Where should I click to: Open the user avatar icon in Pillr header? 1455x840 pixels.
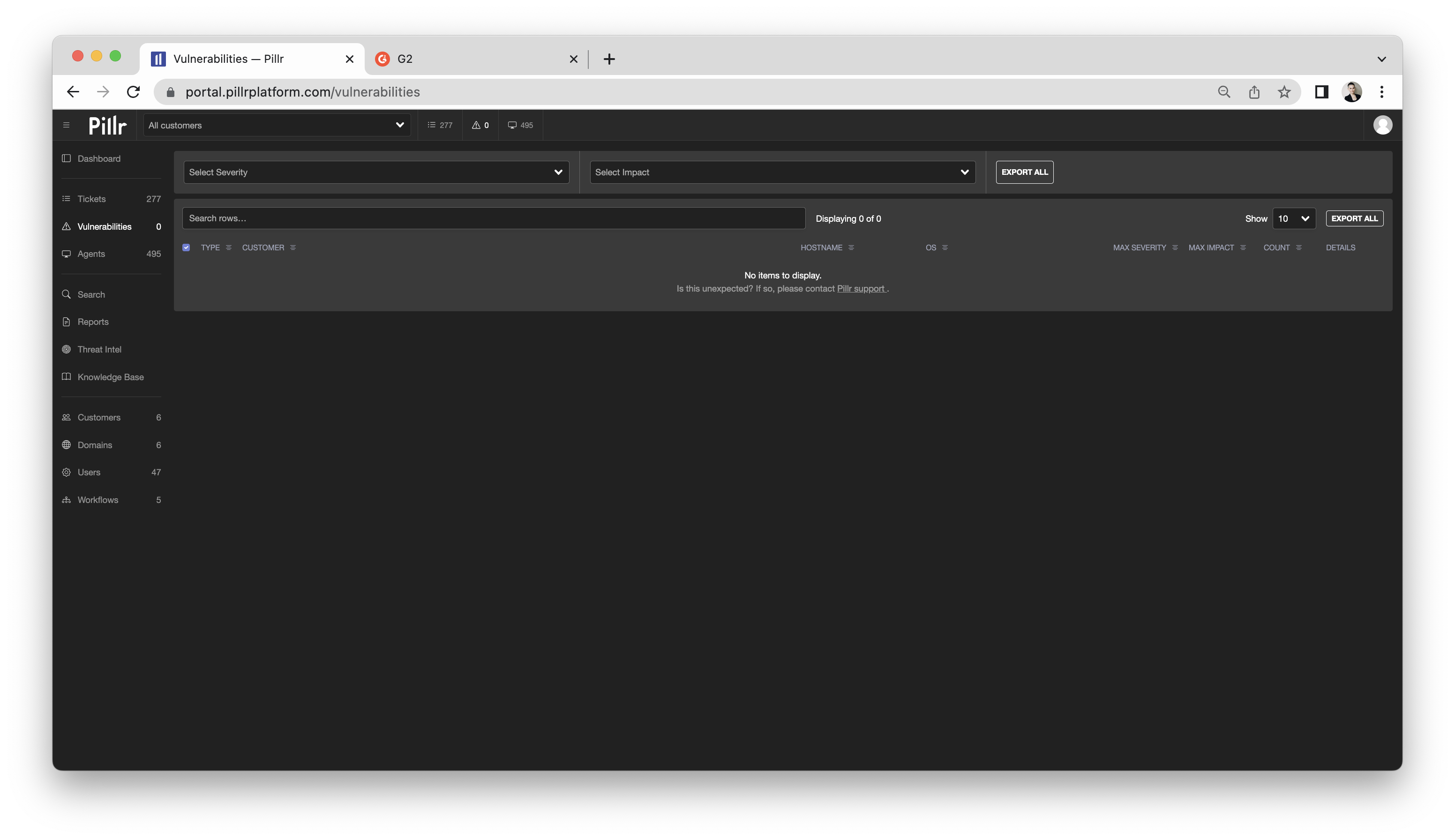(1382, 125)
